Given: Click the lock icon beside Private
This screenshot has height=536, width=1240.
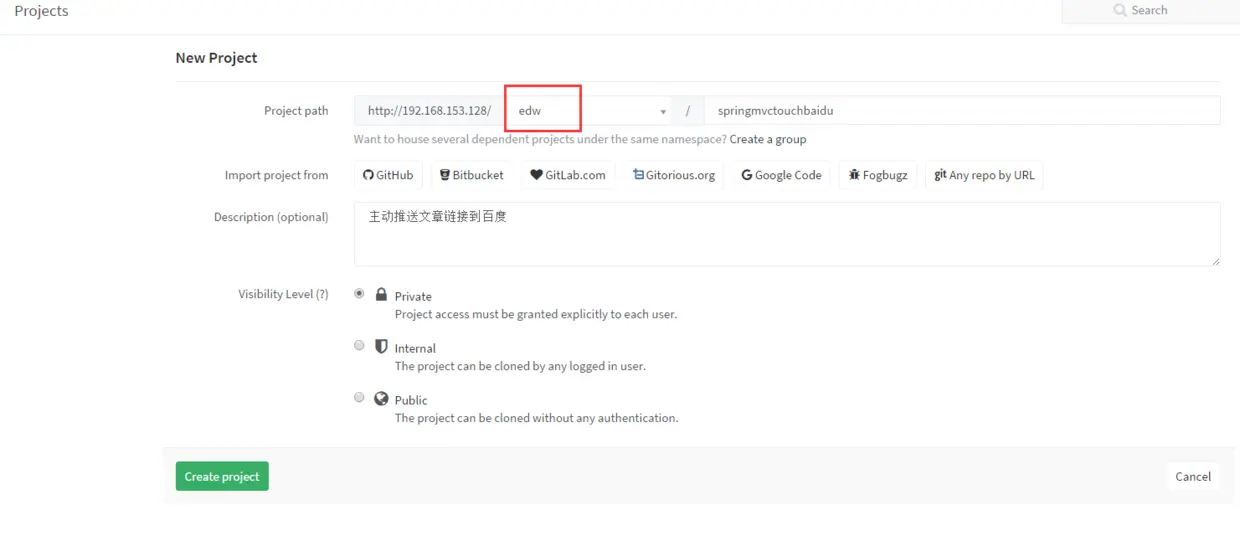Looking at the screenshot, I should coord(381,295).
